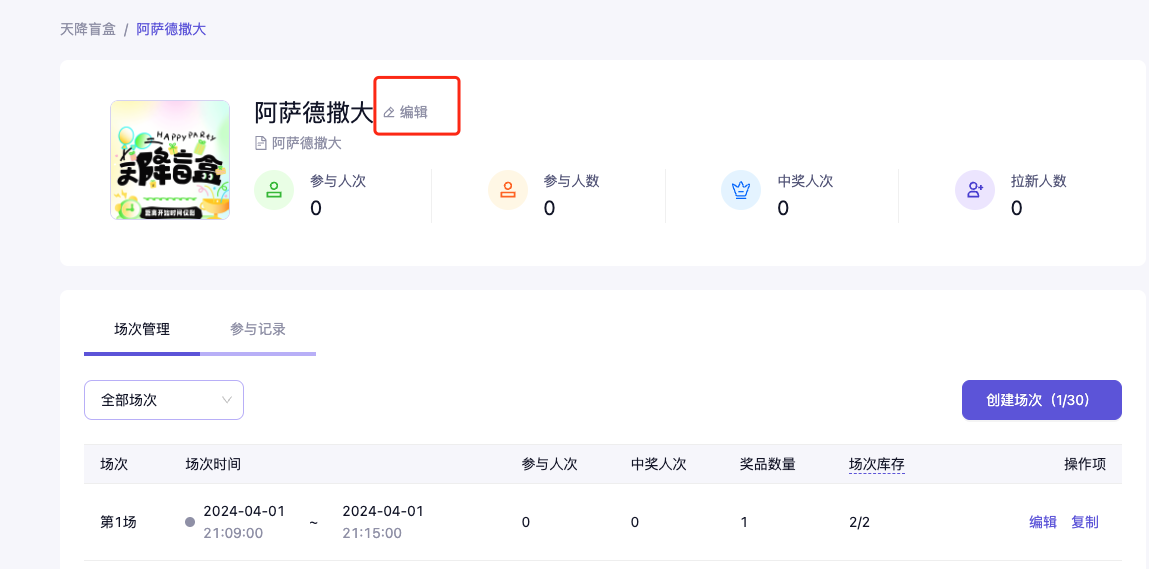1149x569 pixels.
Task: Click the purple 拉新人数 user-plus icon
Action: (975, 189)
